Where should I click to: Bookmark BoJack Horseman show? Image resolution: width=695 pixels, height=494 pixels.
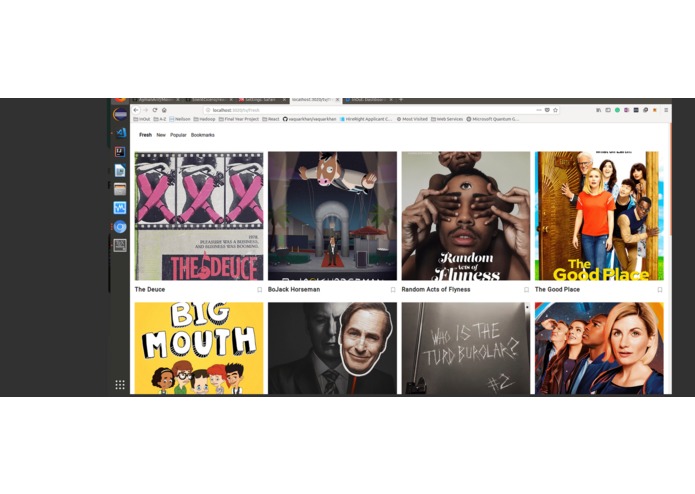tap(393, 290)
